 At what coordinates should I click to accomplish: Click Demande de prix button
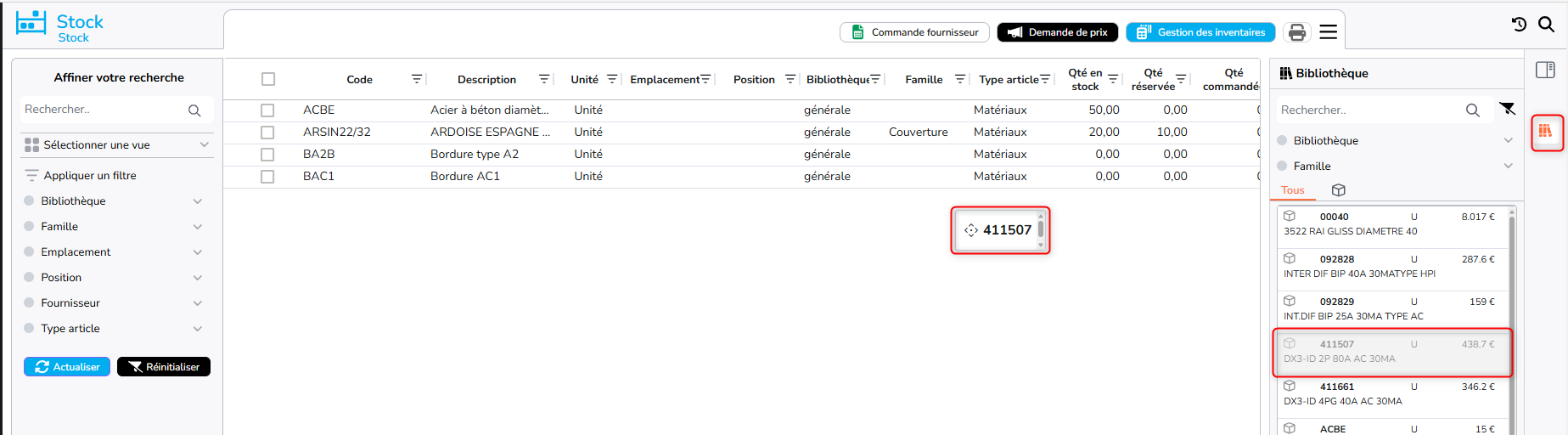[1058, 32]
